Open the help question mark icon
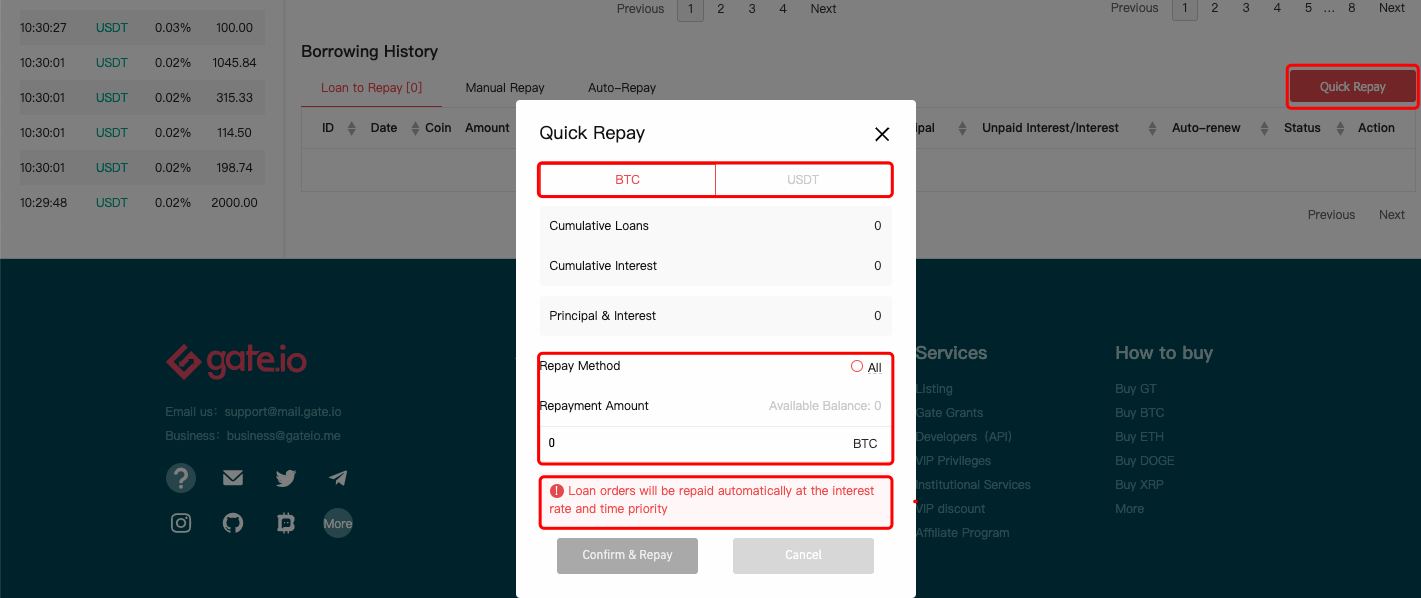Image resolution: width=1421 pixels, height=598 pixels. pos(181,478)
